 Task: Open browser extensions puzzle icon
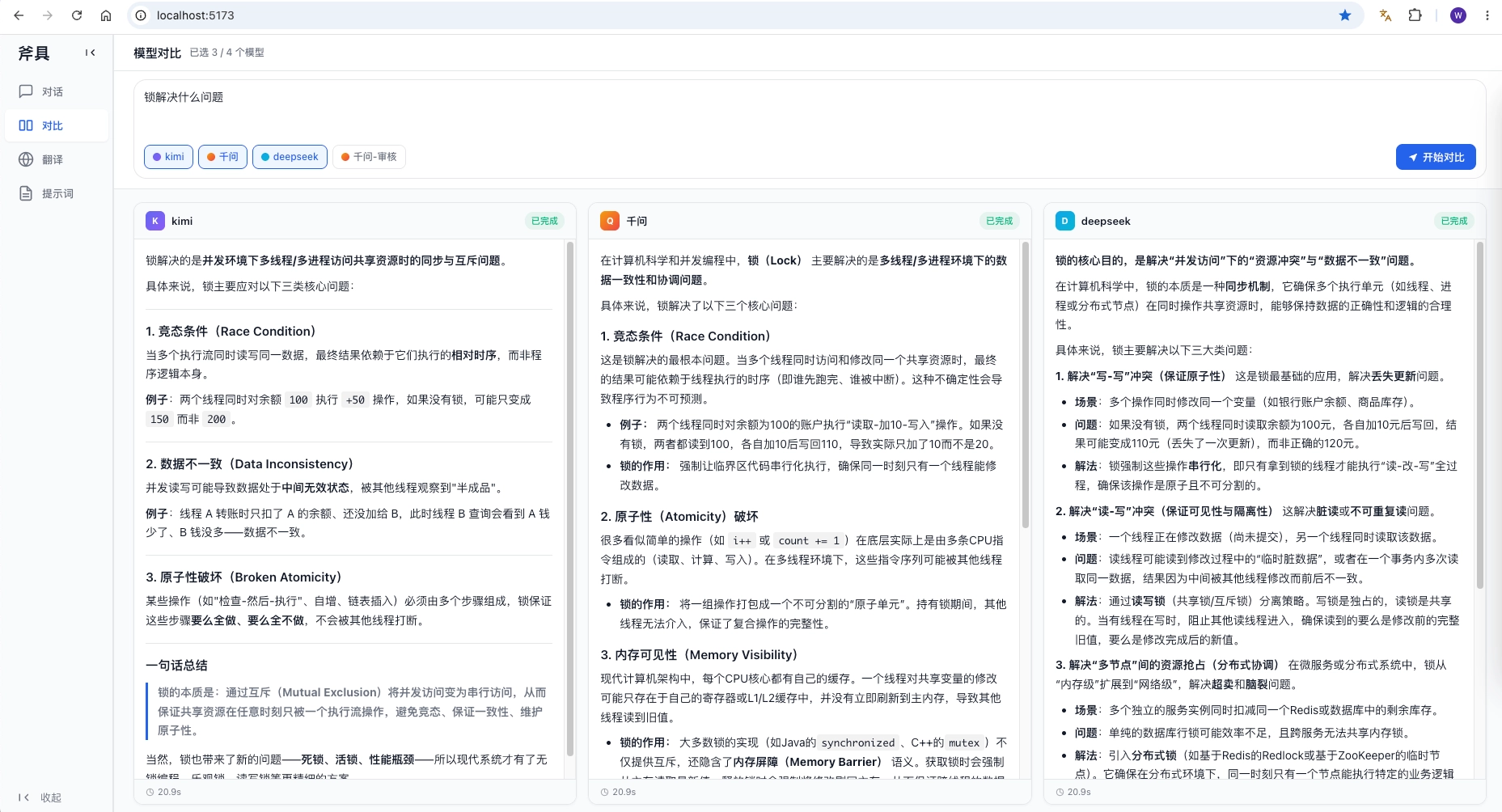1415,15
